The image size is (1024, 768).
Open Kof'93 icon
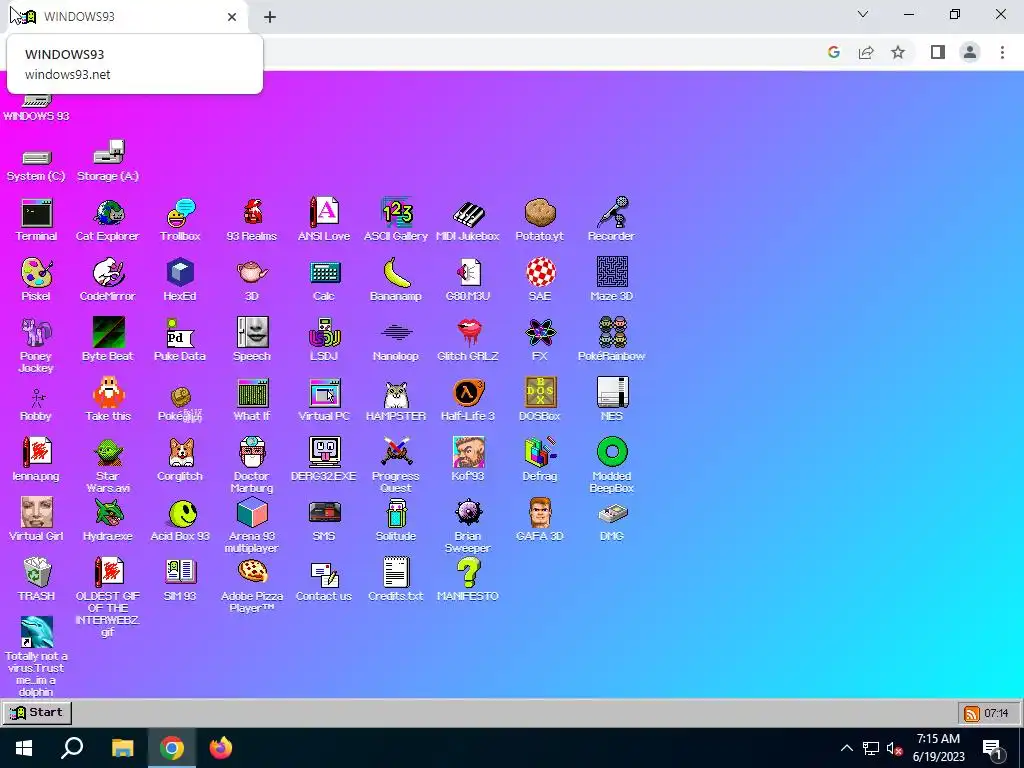[468, 453]
